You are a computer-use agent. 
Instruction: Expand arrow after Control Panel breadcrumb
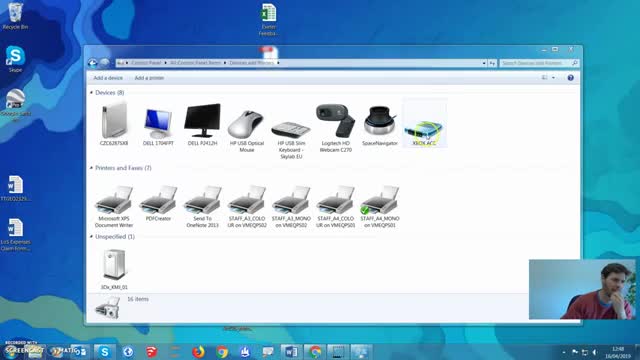pyautogui.click(x=165, y=63)
